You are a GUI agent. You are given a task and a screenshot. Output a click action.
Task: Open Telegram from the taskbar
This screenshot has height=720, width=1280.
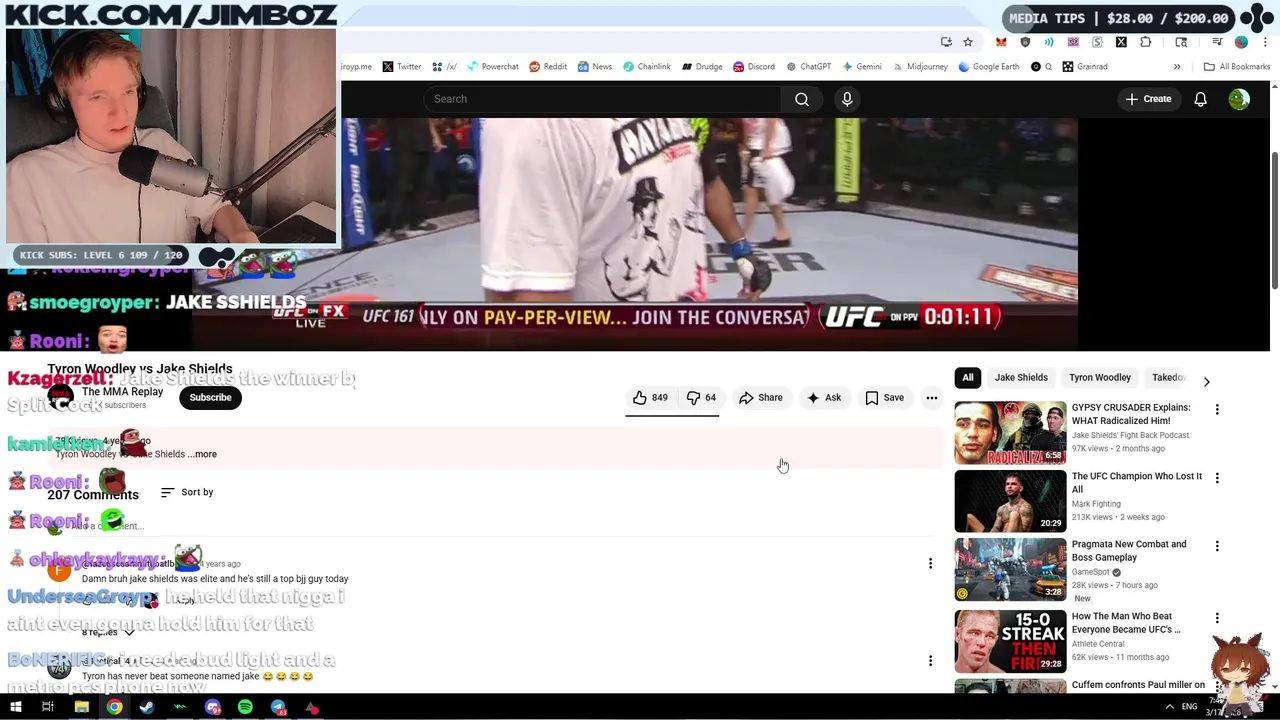(278, 707)
